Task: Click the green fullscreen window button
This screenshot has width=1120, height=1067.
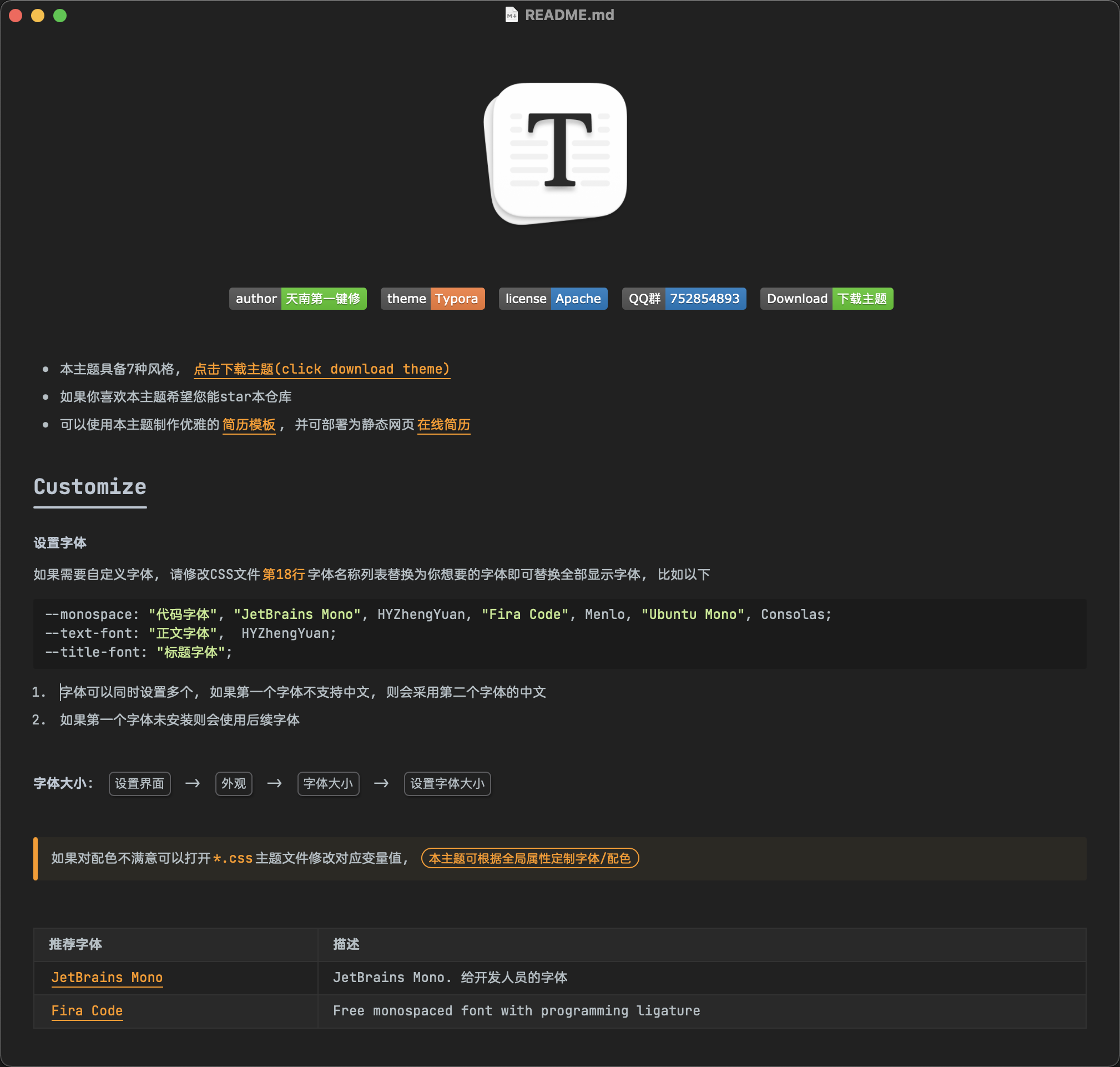Action: (x=60, y=16)
